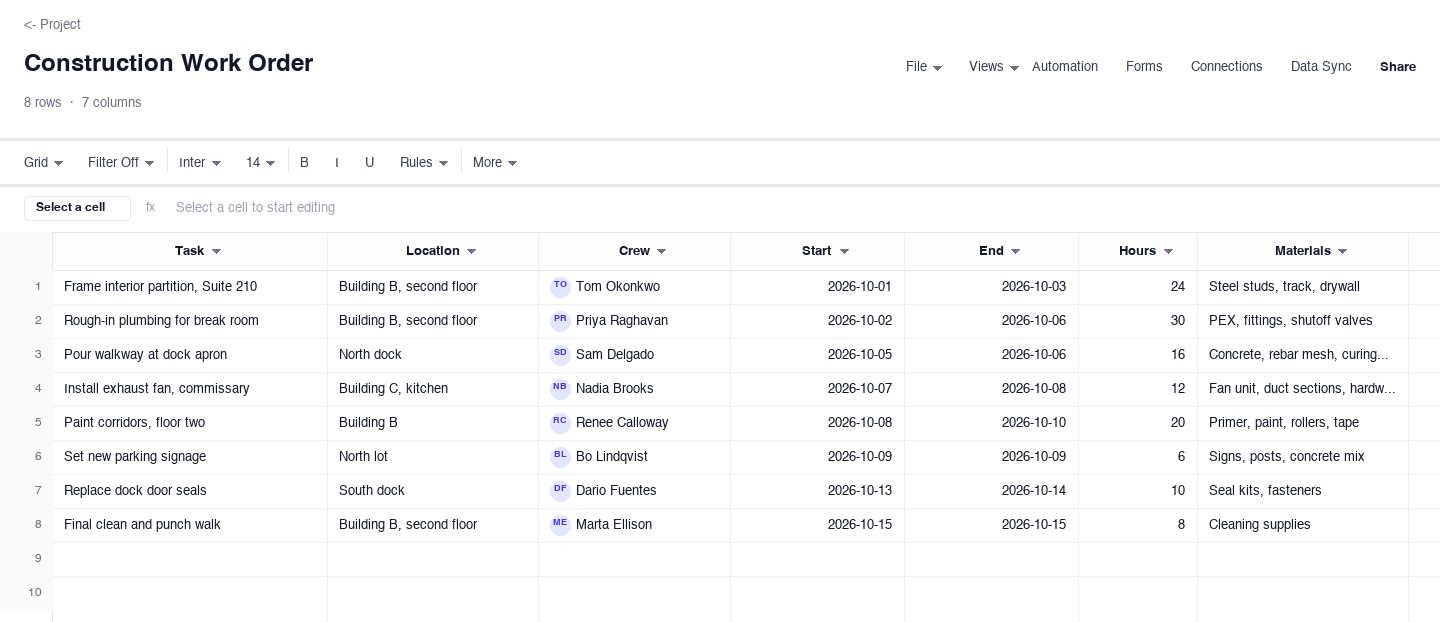Select cell 'Set new parking signage'
The width and height of the screenshot is (1440, 622).
pos(190,458)
